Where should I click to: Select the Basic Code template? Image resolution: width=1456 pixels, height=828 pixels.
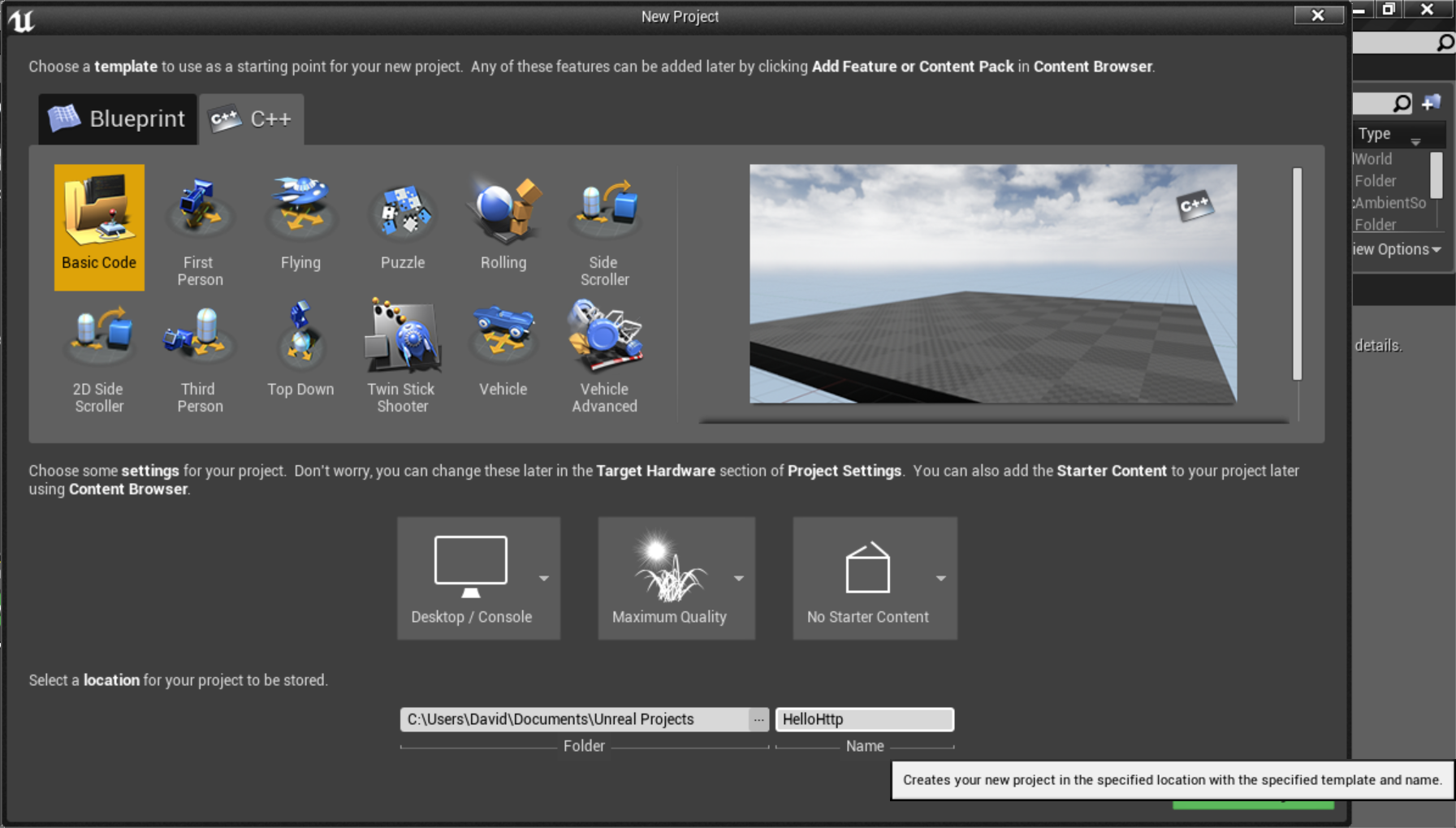(99, 226)
